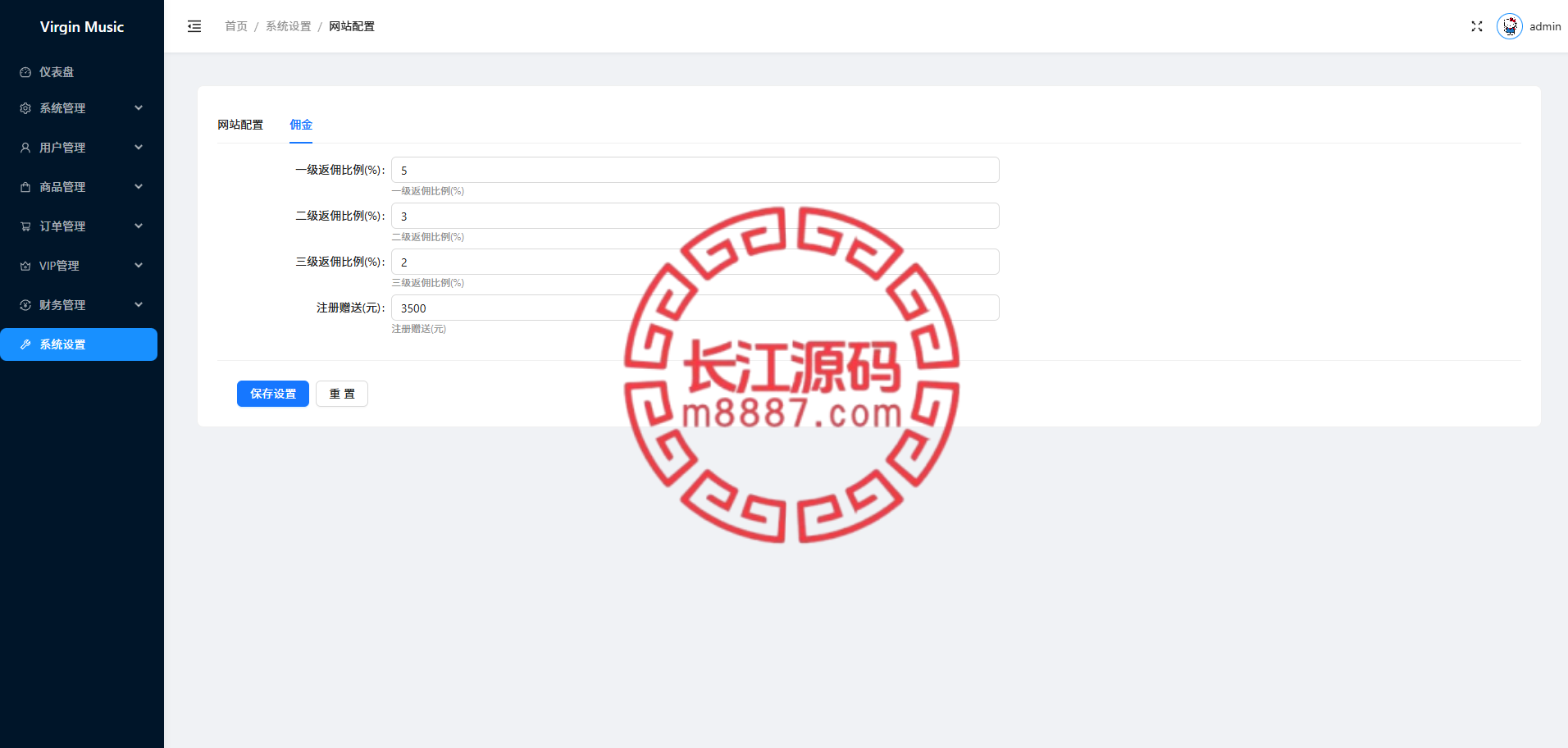1568x748 pixels.
Task: Click the 二级返佣比例(%) hint text
Action: click(x=428, y=237)
